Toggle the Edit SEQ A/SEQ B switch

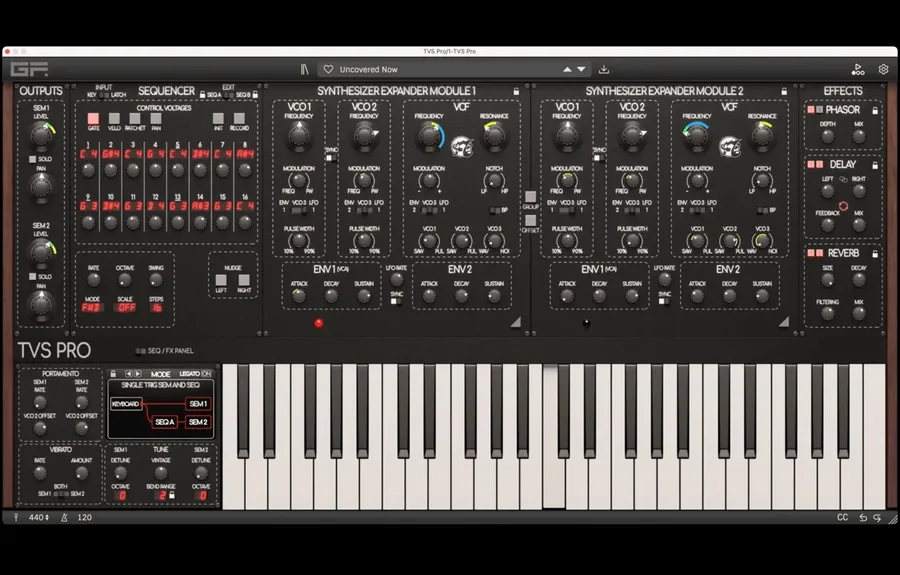tap(228, 95)
